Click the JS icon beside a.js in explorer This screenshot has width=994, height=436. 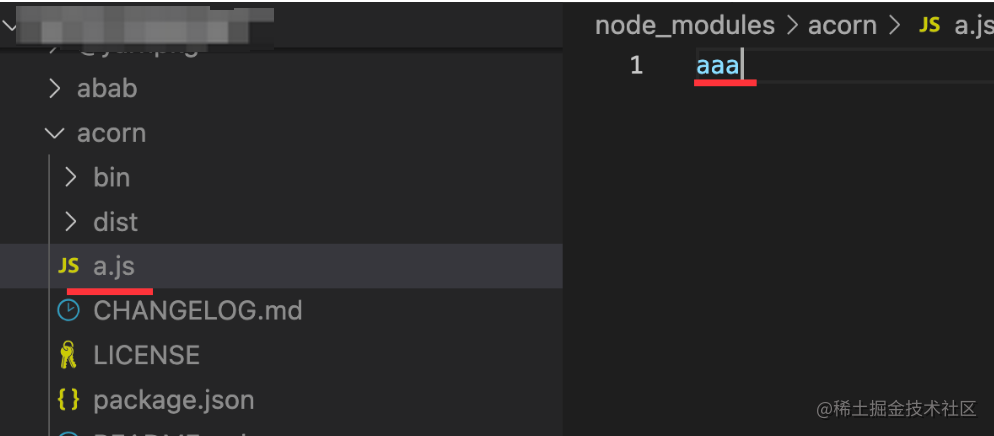tap(69, 266)
